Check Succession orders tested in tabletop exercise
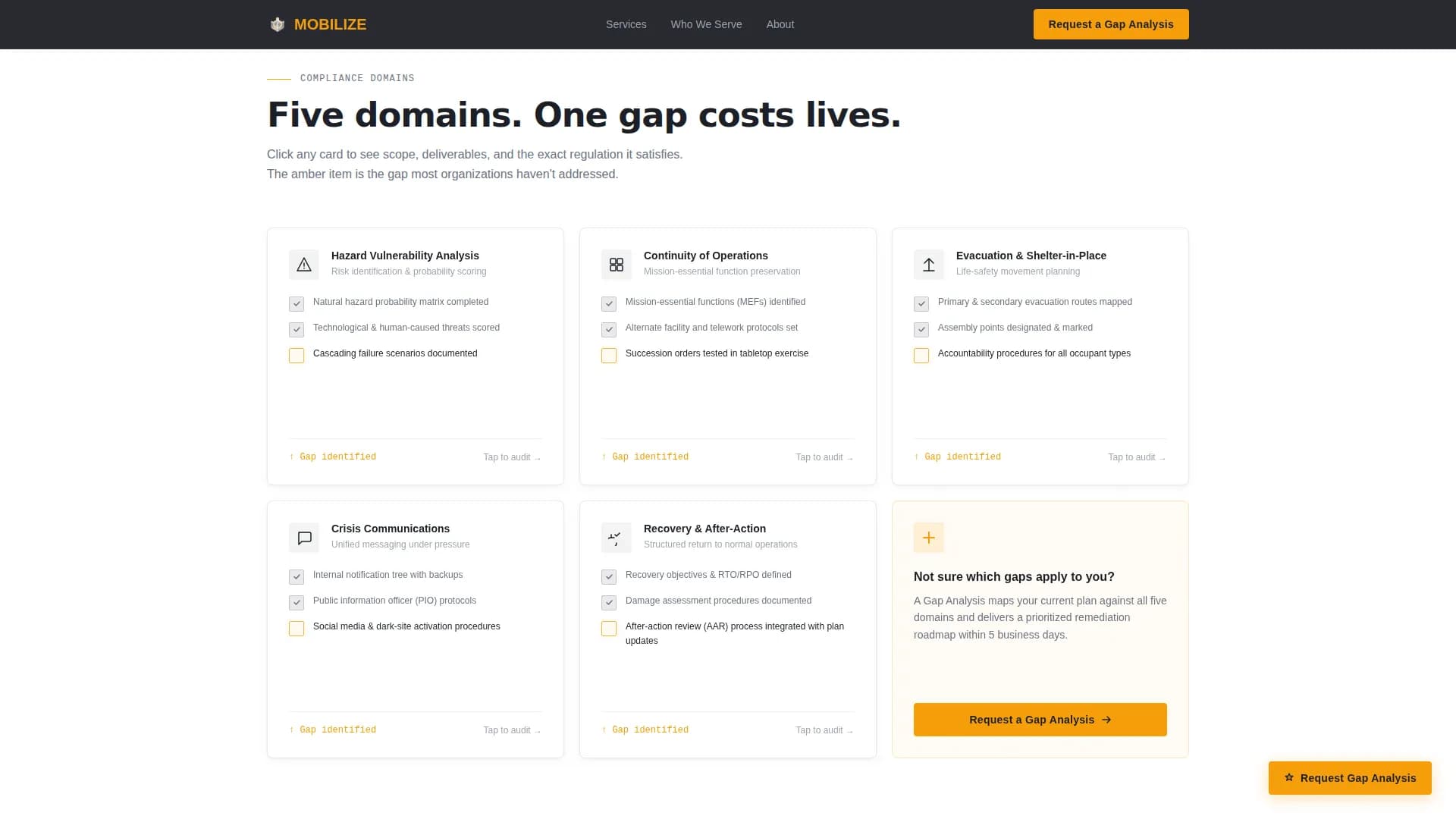The height and width of the screenshot is (819, 1456). 609,355
